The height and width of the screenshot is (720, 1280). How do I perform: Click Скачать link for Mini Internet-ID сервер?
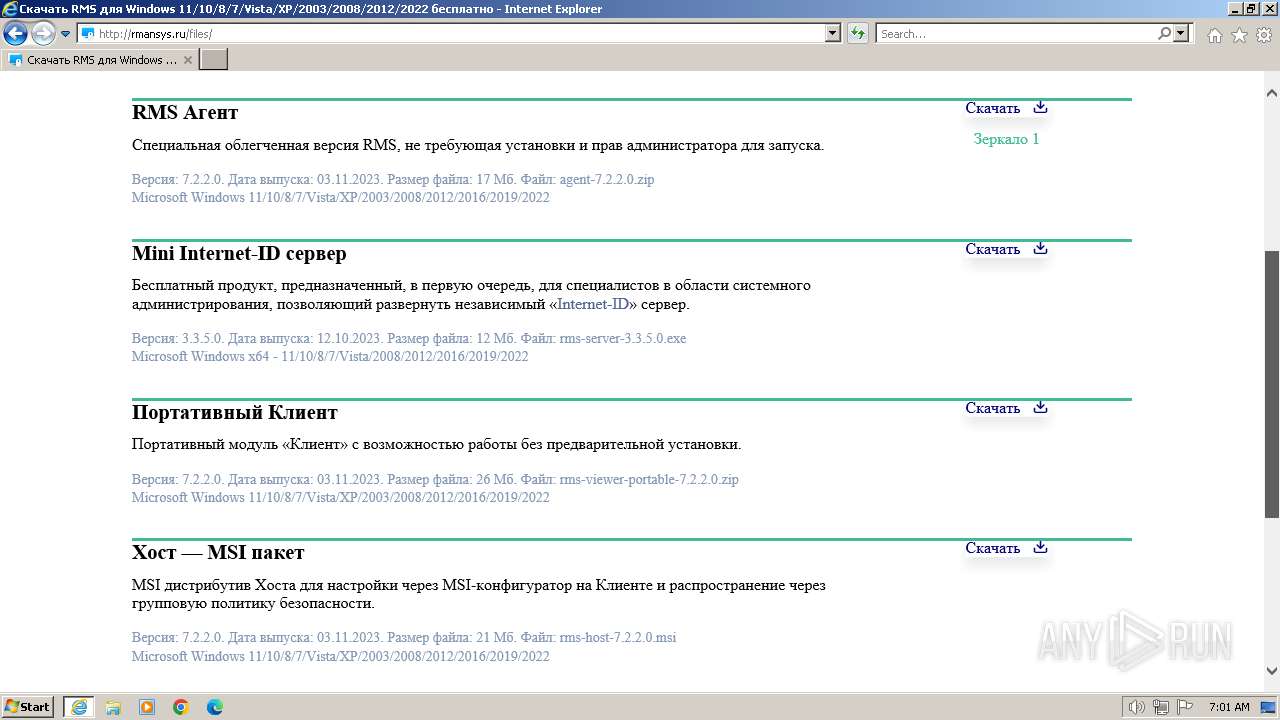[x=992, y=249]
